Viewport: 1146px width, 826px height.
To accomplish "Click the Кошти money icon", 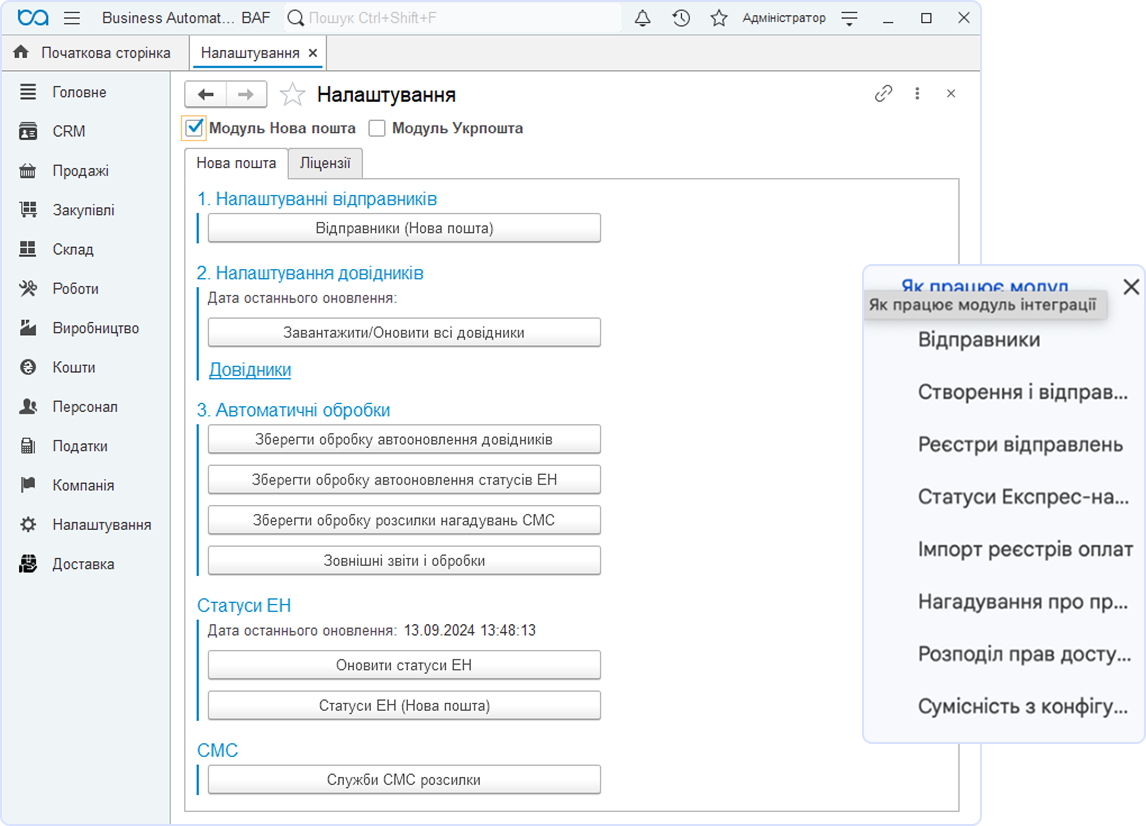I will 28,368.
